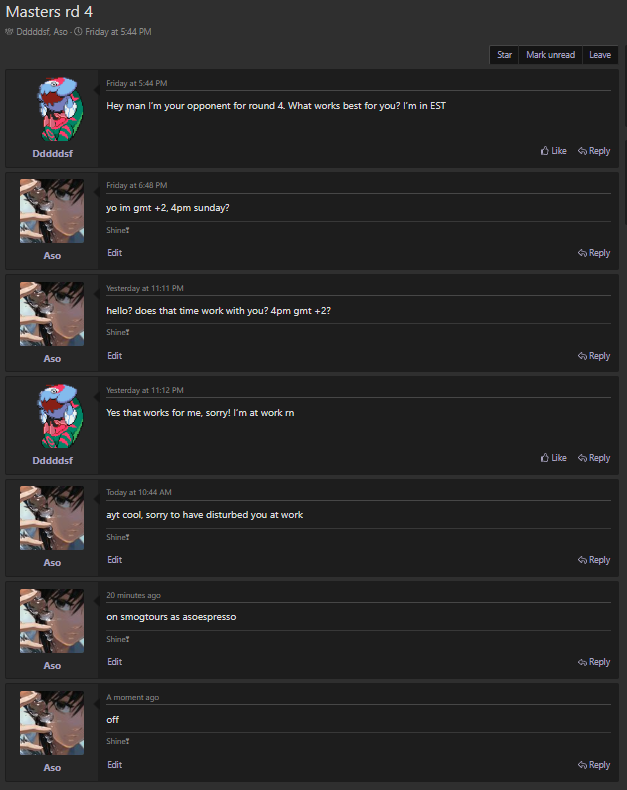Click the 'Friday at 5:44 PM' post timestamp

coord(138,82)
